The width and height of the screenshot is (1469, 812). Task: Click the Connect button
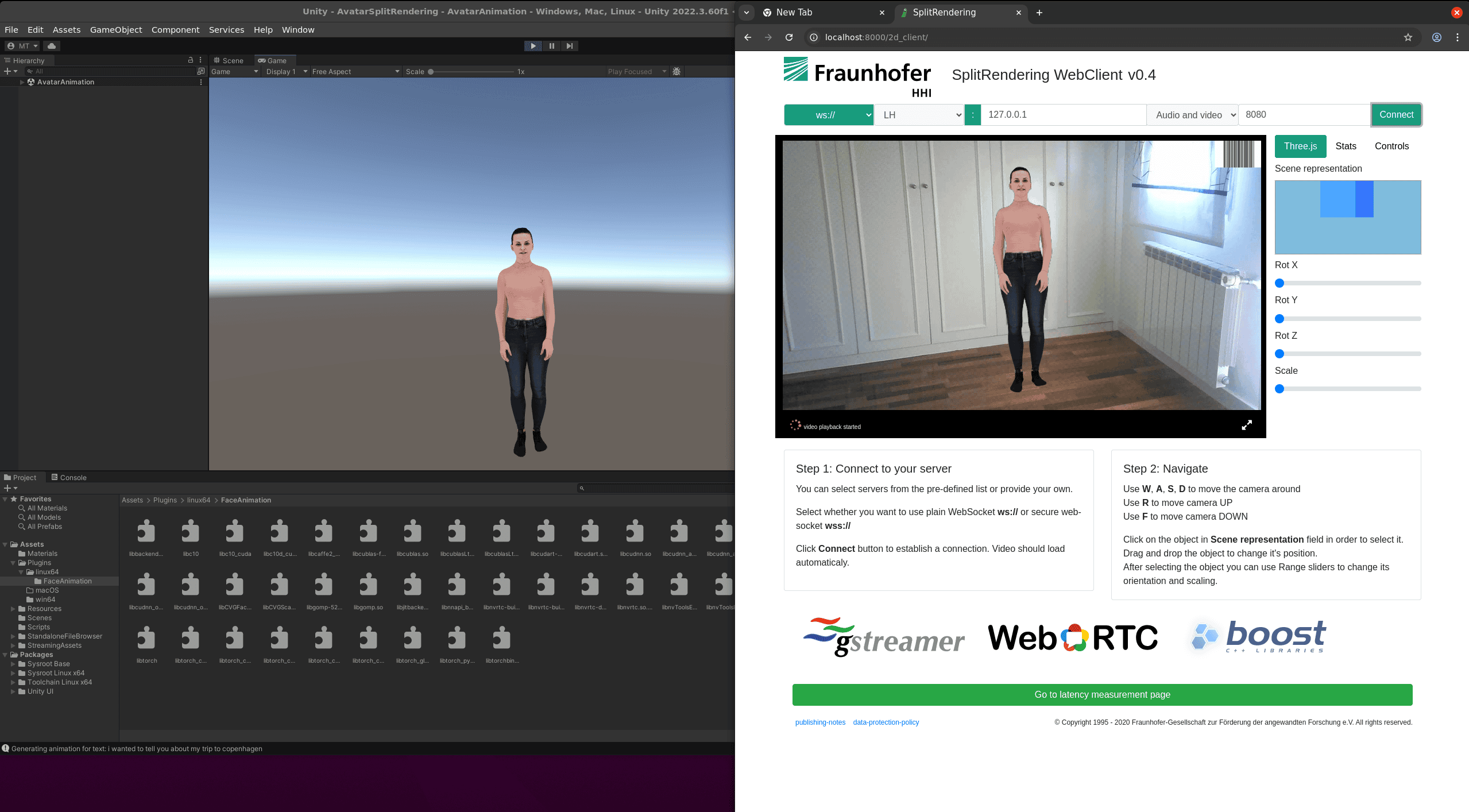1396,115
